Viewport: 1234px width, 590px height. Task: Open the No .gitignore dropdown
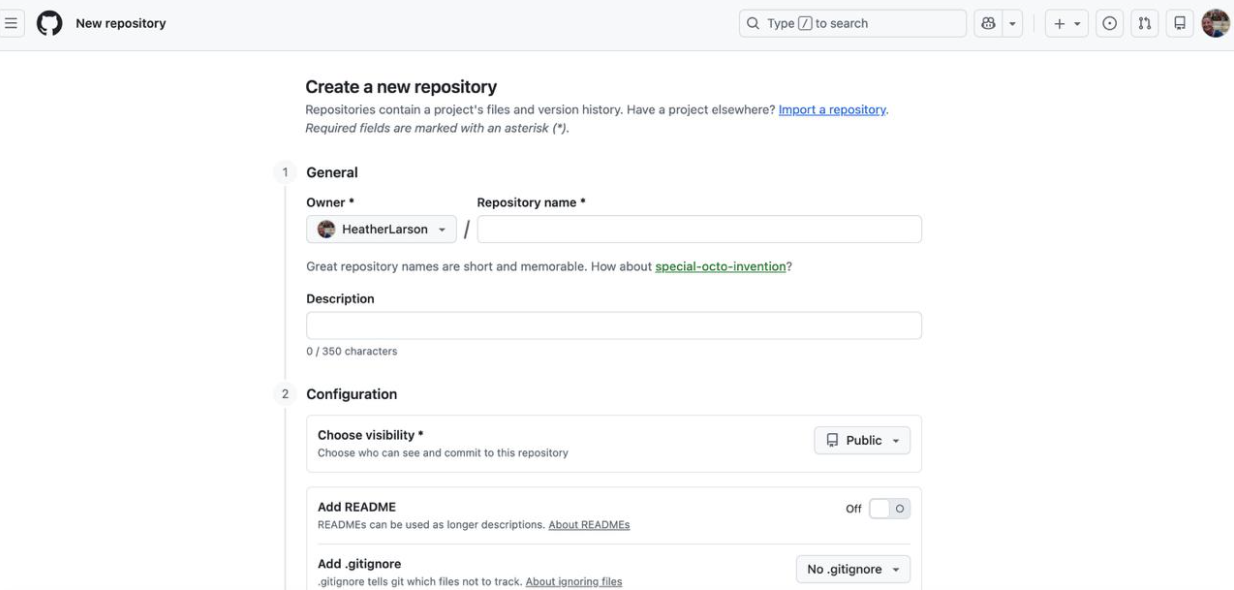(x=851, y=568)
